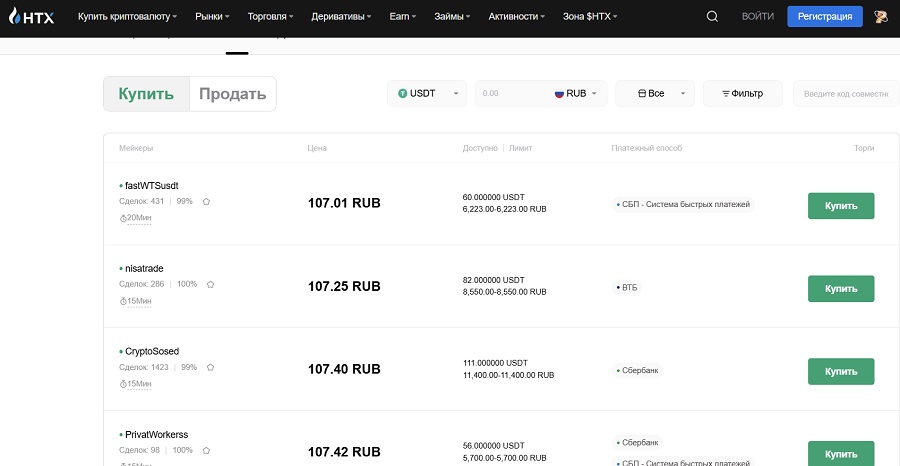Click the HTX logo
The height and width of the screenshot is (466, 900).
coord(31,17)
